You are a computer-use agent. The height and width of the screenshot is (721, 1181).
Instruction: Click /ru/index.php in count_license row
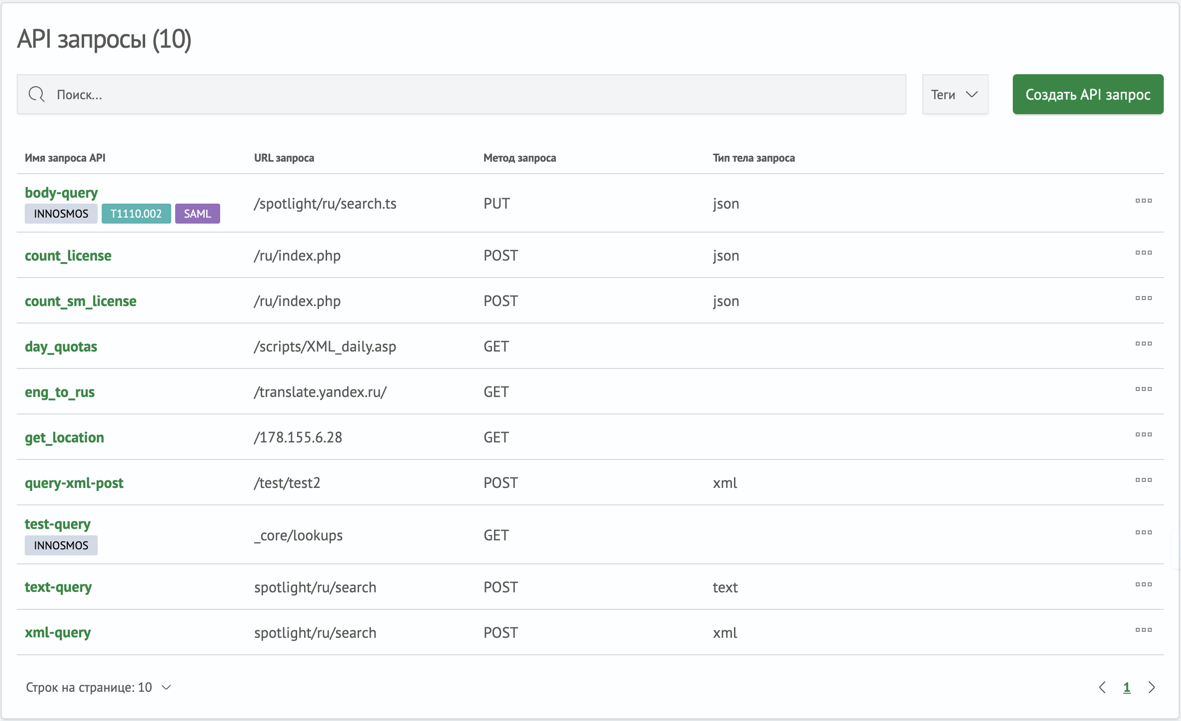[x=298, y=255]
